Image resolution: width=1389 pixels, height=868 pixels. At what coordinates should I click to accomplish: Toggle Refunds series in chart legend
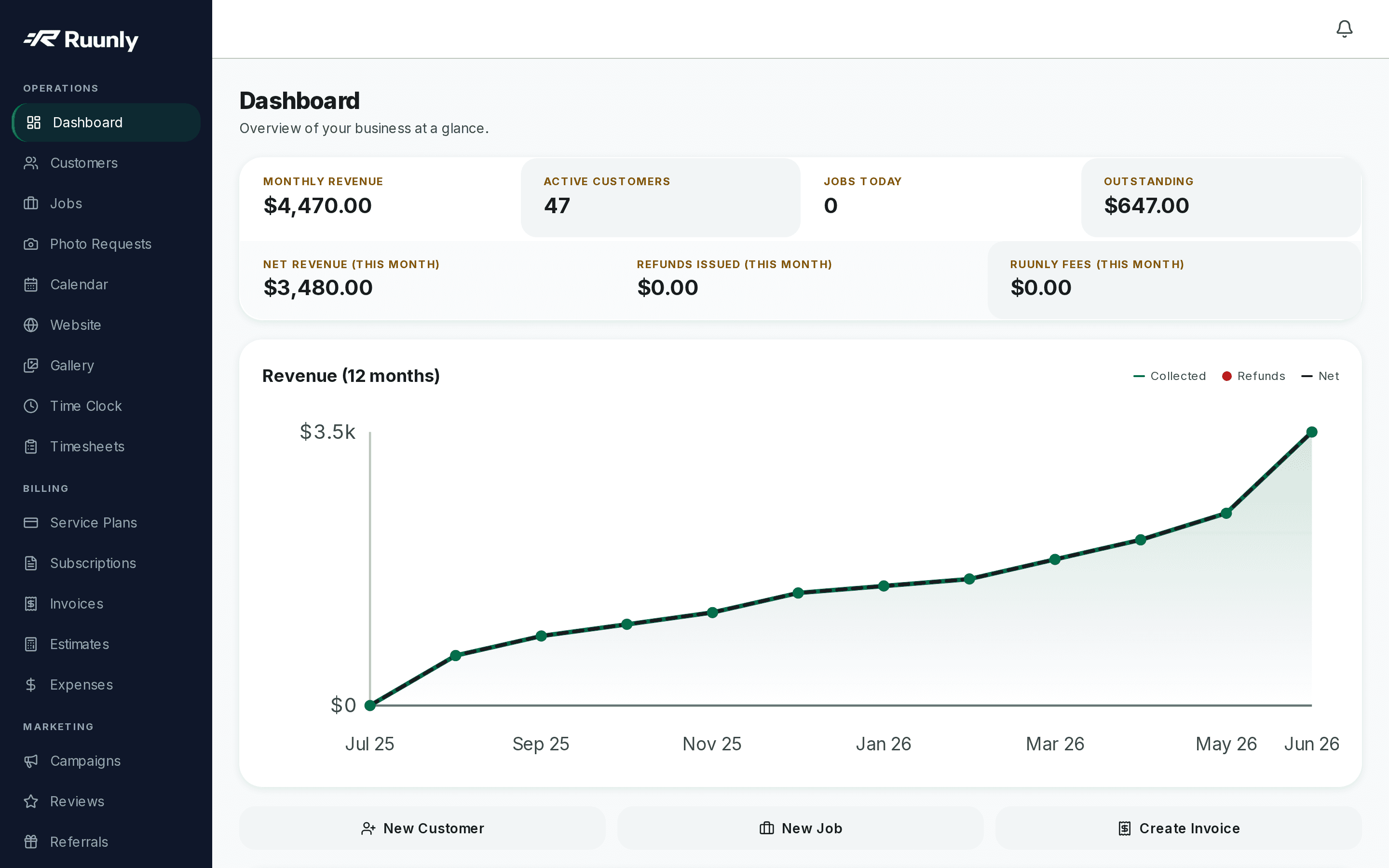pos(1253,376)
